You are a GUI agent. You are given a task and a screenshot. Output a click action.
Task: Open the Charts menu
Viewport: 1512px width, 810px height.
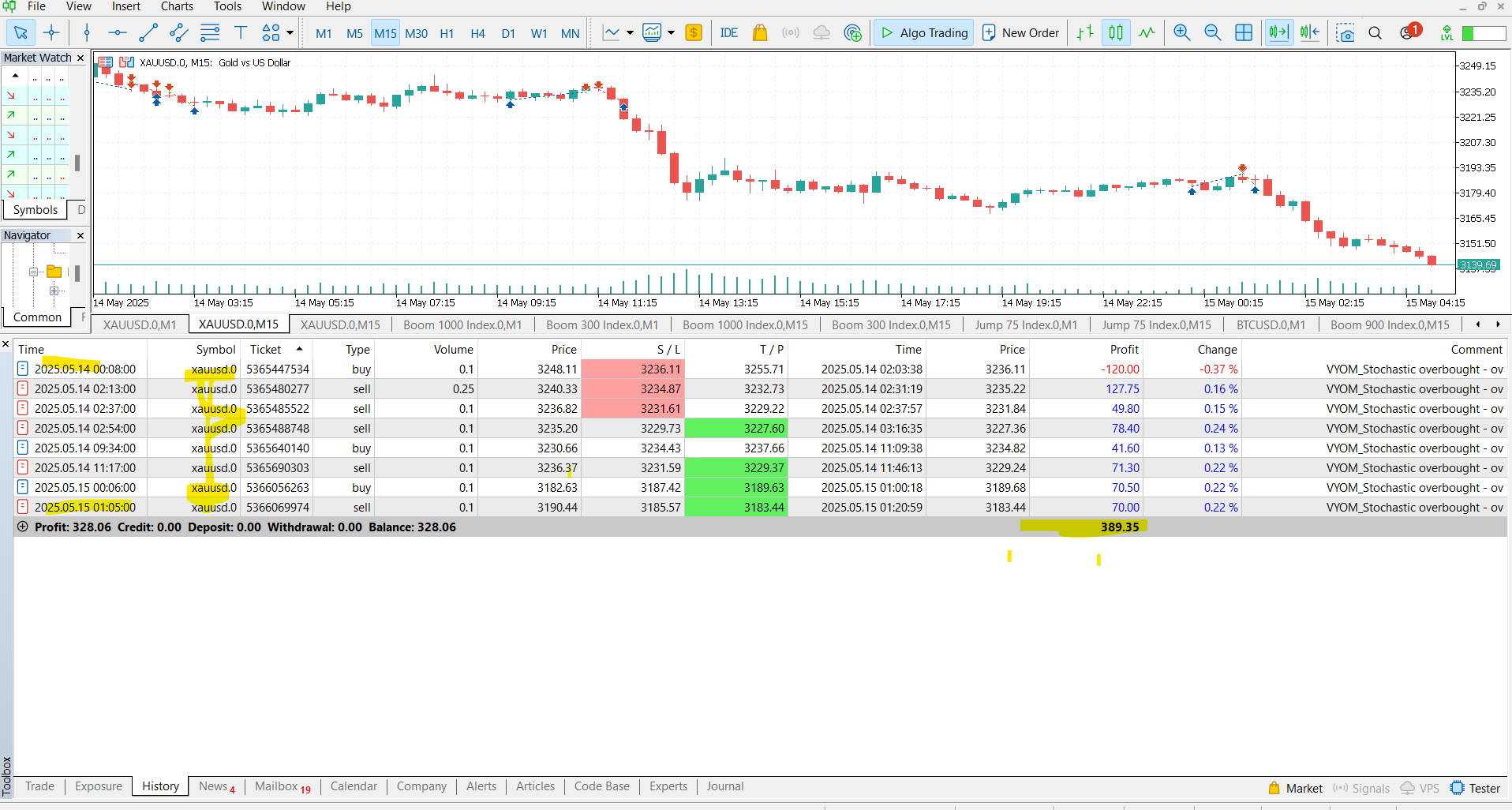[x=177, y=6]
